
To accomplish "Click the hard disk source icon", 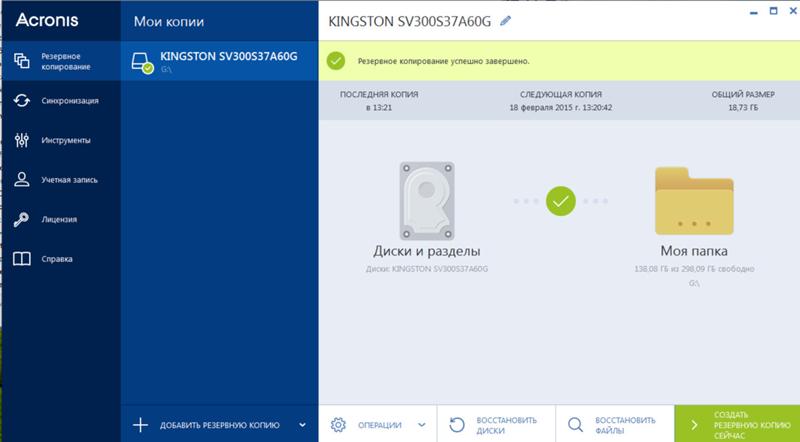I will pos(427,201).
